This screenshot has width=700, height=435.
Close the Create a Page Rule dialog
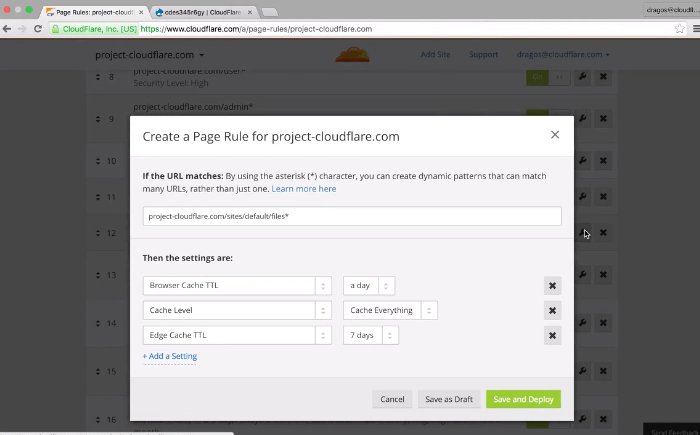point(555,134)
